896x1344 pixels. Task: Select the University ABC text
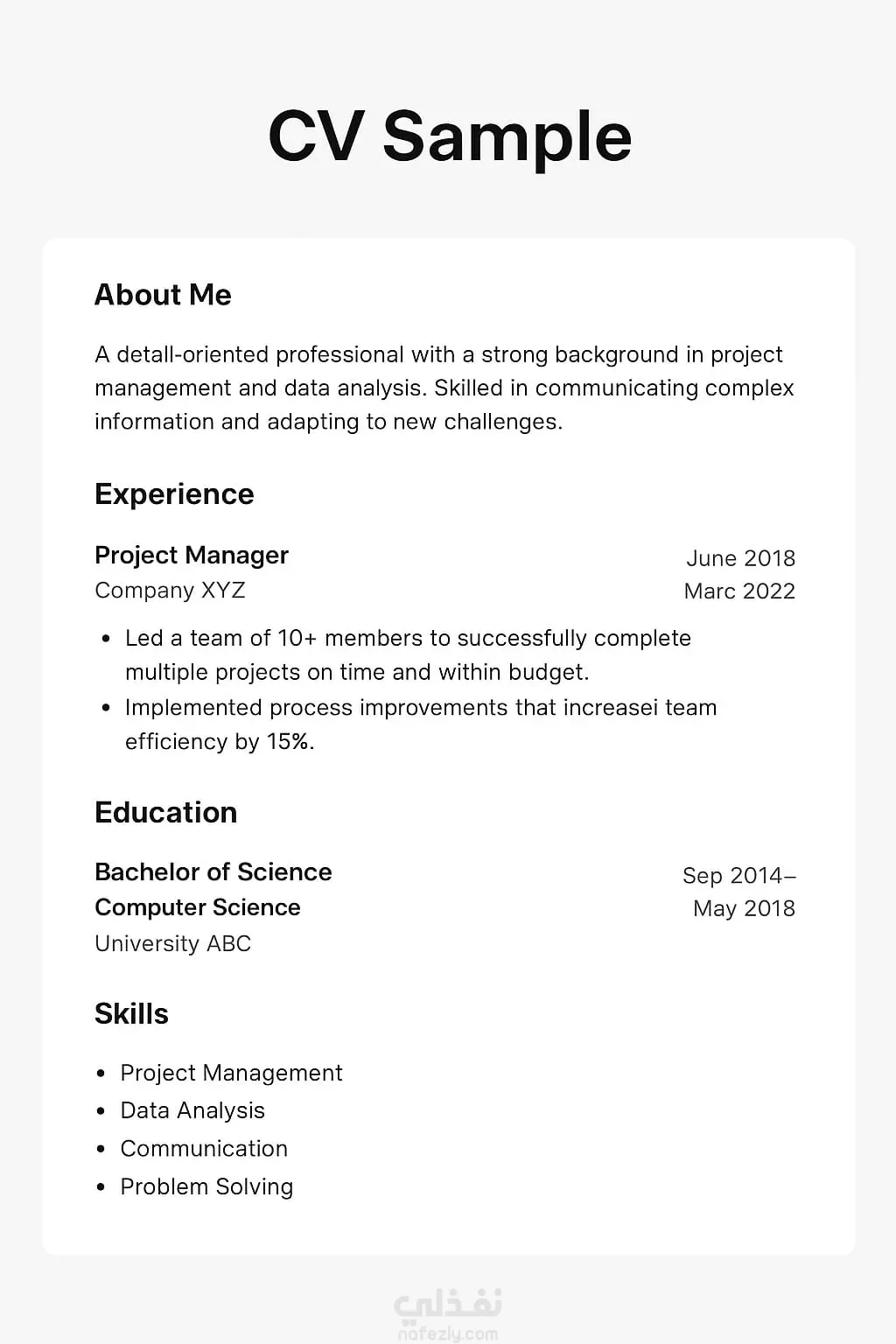click(172, 943)
